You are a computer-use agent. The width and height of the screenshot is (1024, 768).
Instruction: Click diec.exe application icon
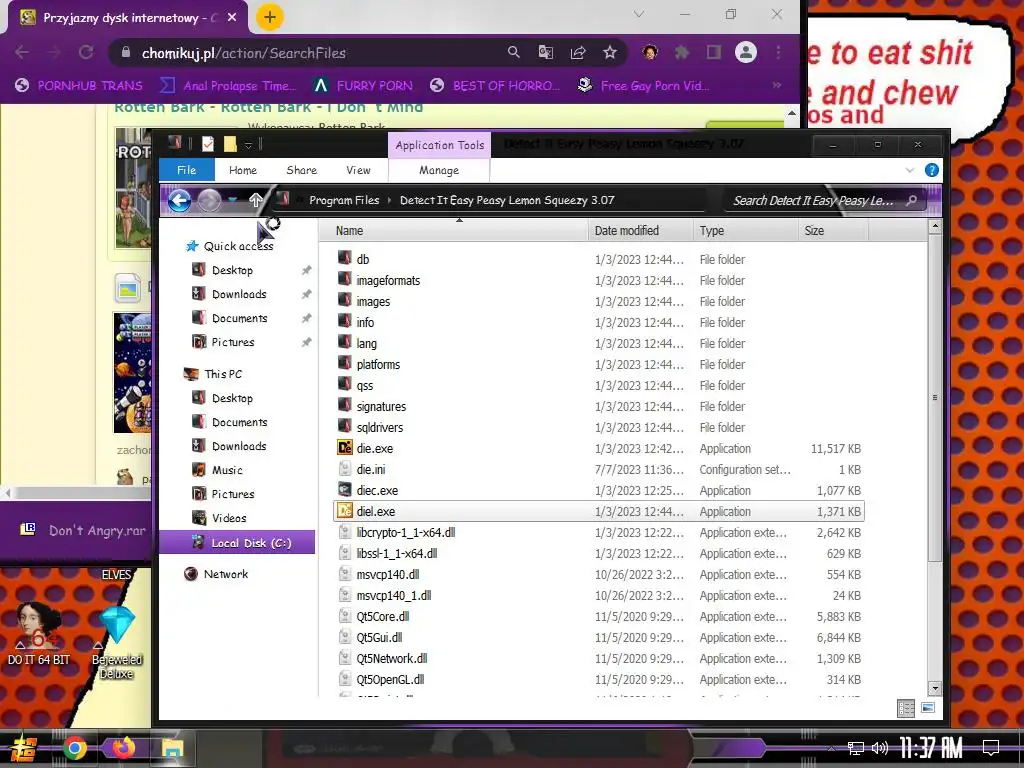click(345, 490)
